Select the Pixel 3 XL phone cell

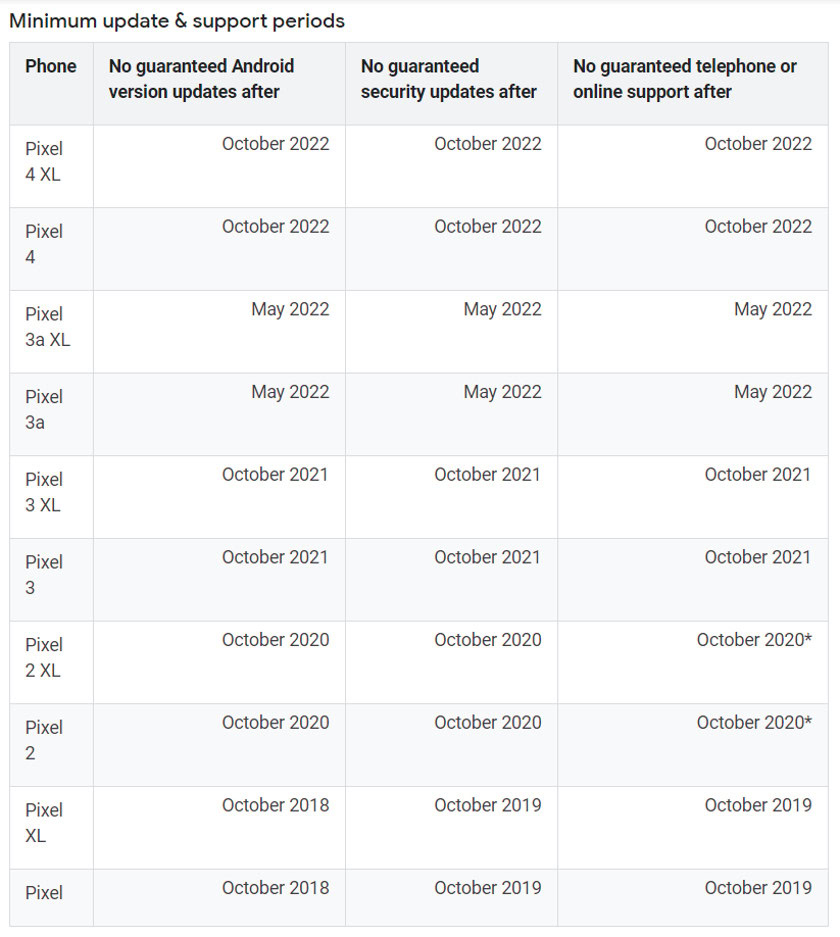(x=44, y=492)
